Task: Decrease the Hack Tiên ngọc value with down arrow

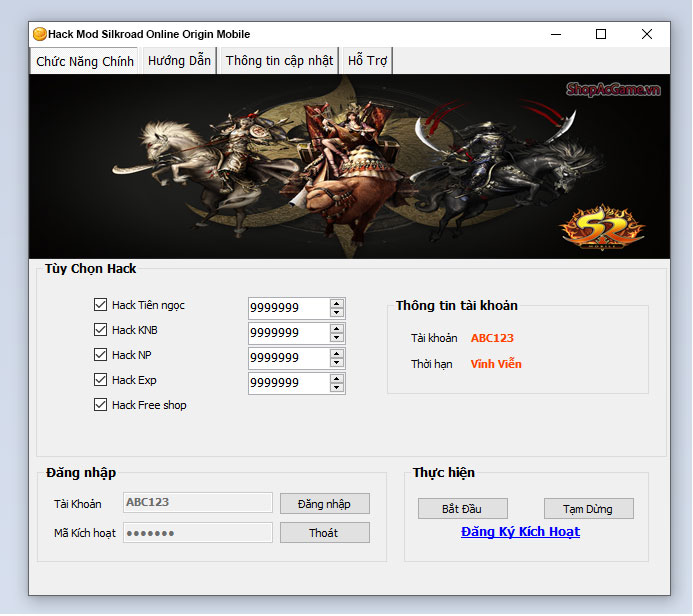Action: 337,312
